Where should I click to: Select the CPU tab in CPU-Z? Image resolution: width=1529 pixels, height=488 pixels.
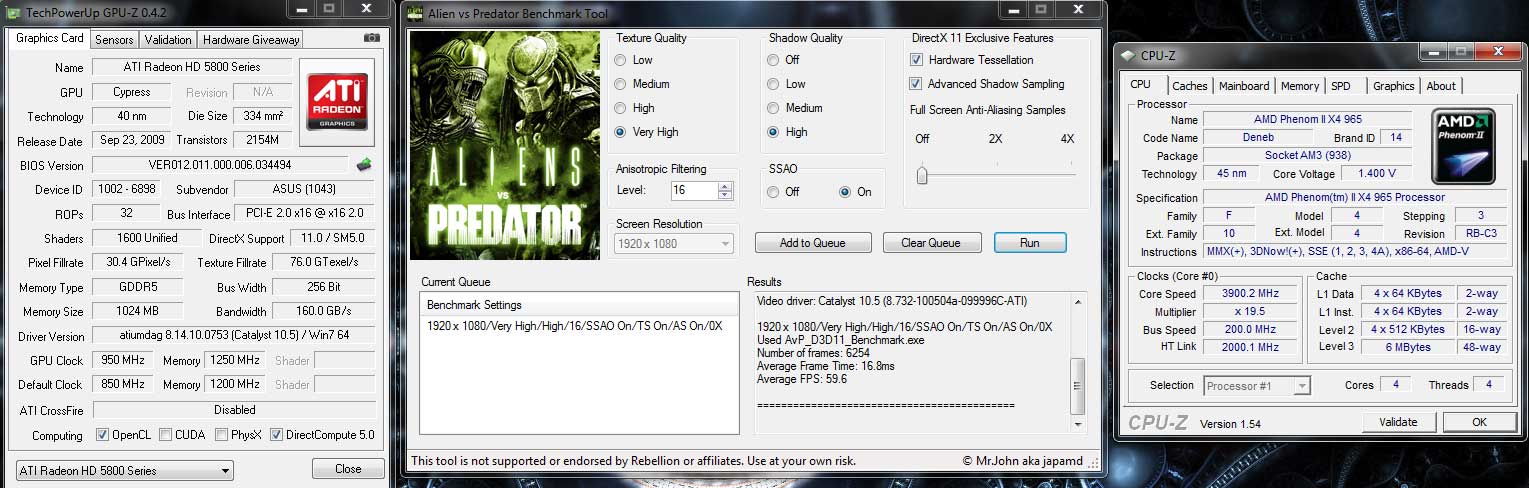click(x=1140, y=85)
